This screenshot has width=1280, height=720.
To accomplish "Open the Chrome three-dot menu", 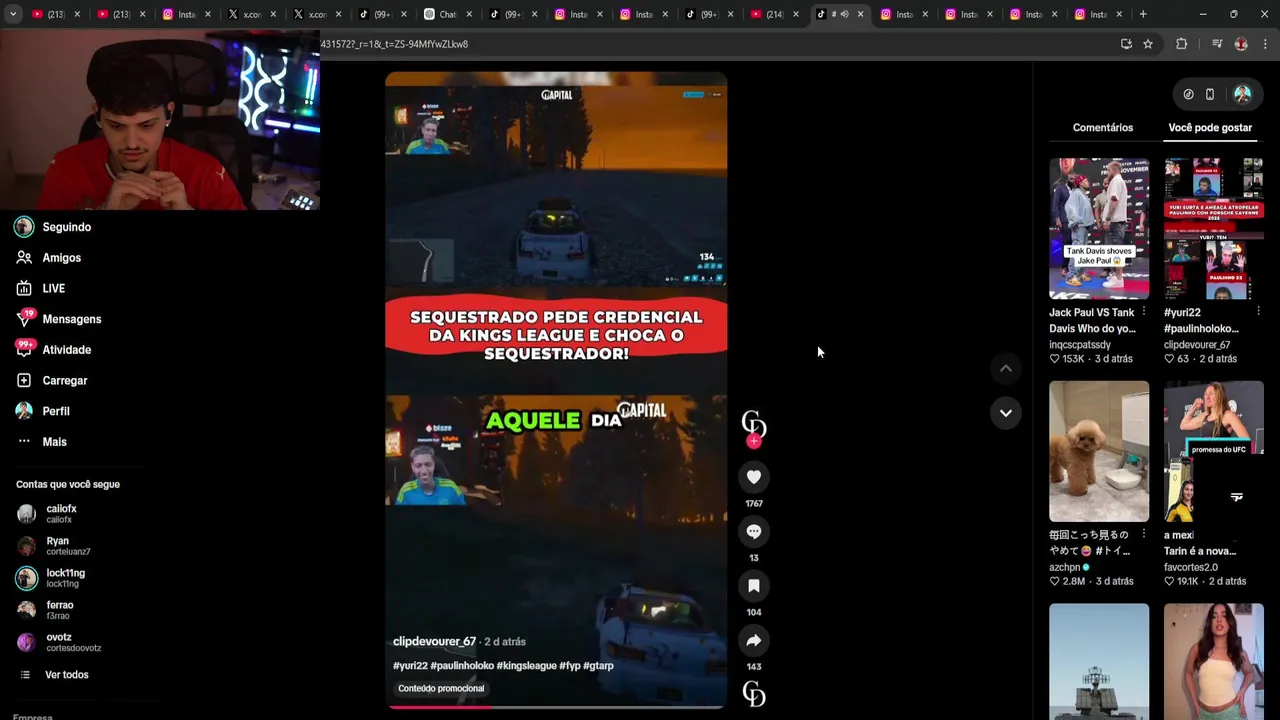I will [1265, 44].
